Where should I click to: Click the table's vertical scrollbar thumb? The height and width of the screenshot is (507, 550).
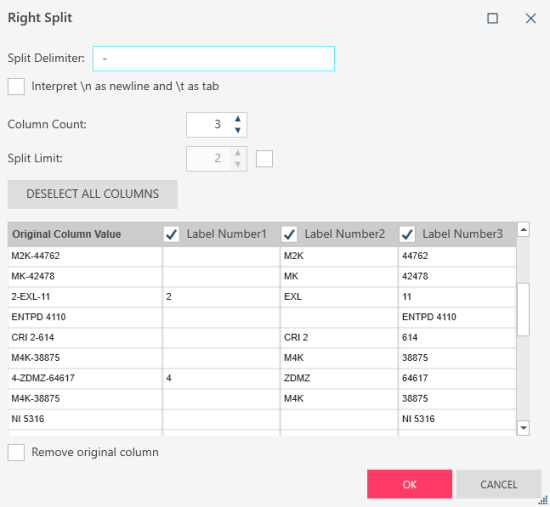523,309
